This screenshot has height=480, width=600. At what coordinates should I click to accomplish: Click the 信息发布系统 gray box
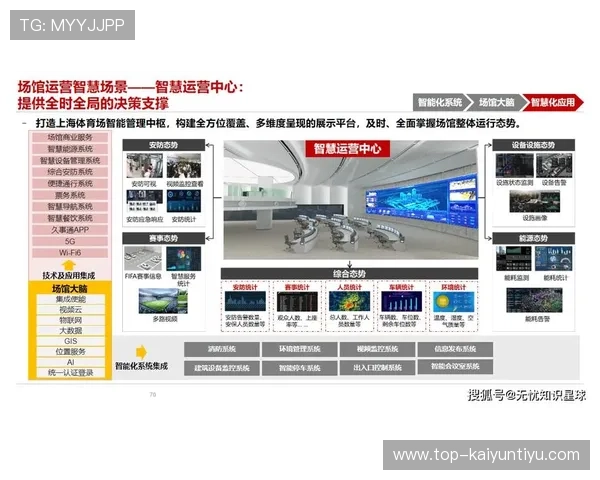pyautogui.click(x=455, y=349)
